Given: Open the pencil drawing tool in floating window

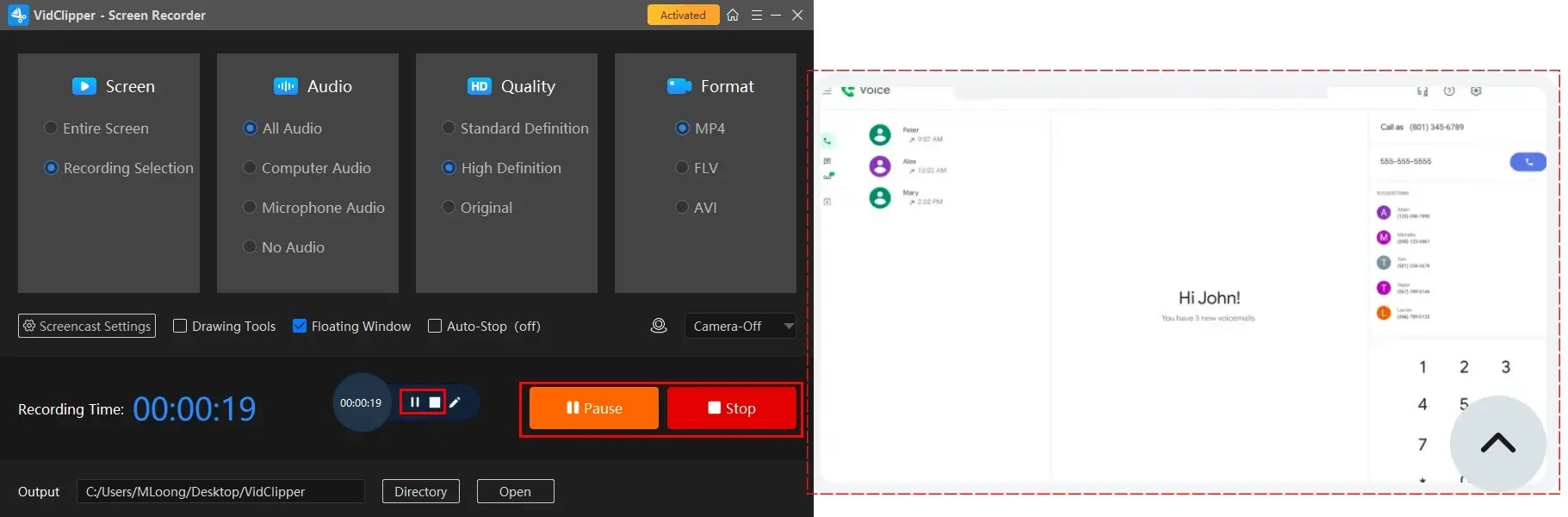Looking at the screenshot, I should click(456, 402).
